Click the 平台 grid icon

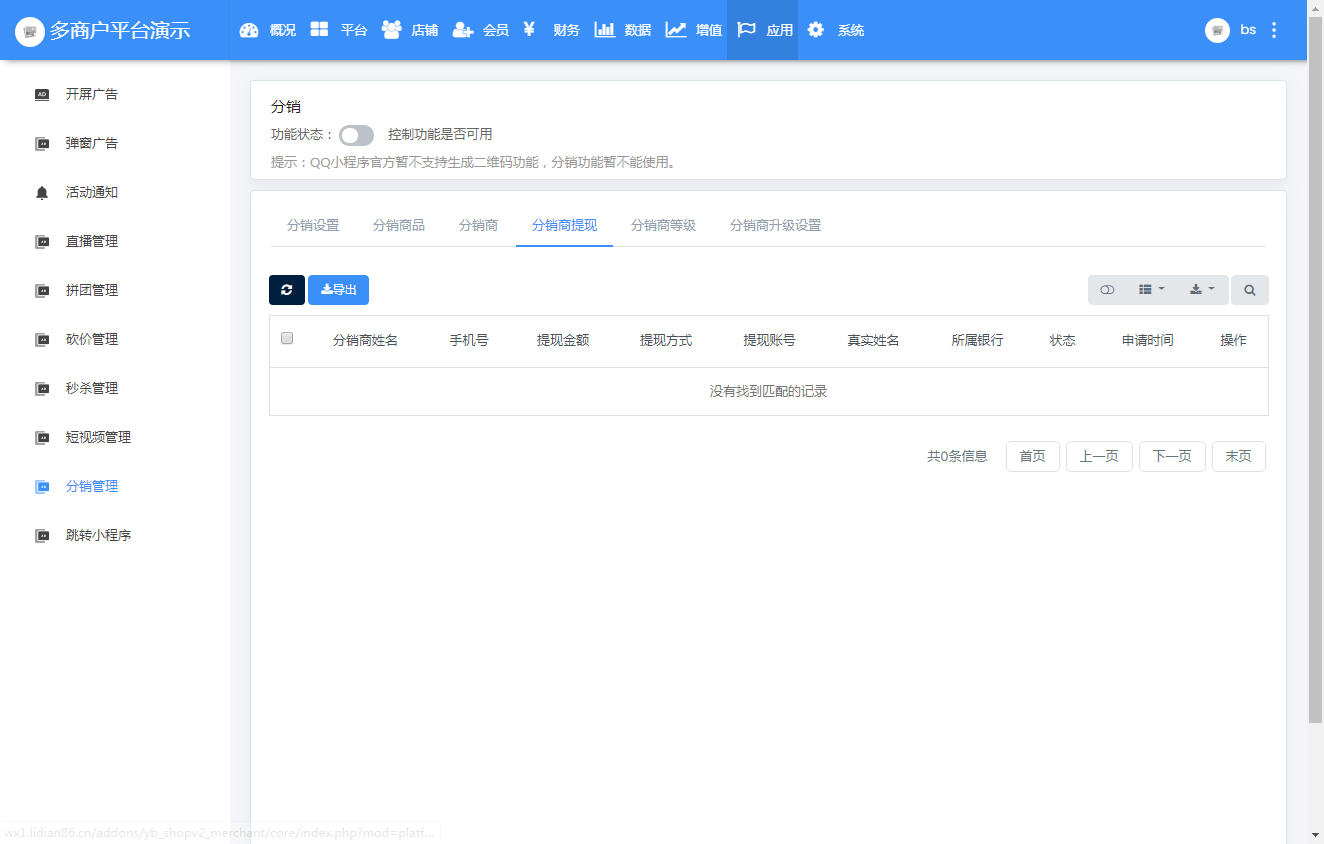tap(319, 30)
